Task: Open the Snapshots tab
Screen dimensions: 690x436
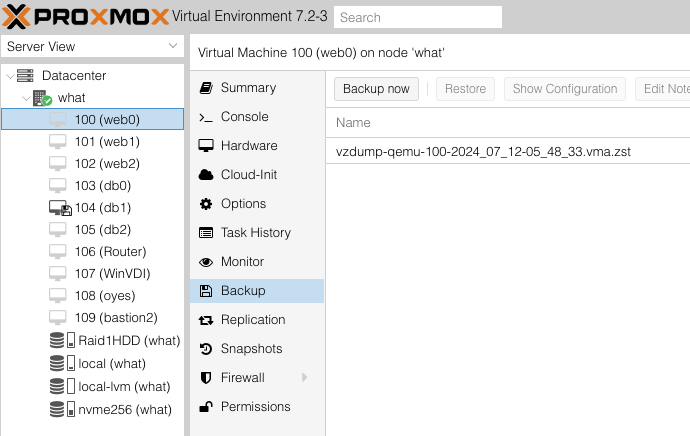Action: pyautogui.click(x=257, y=349)
